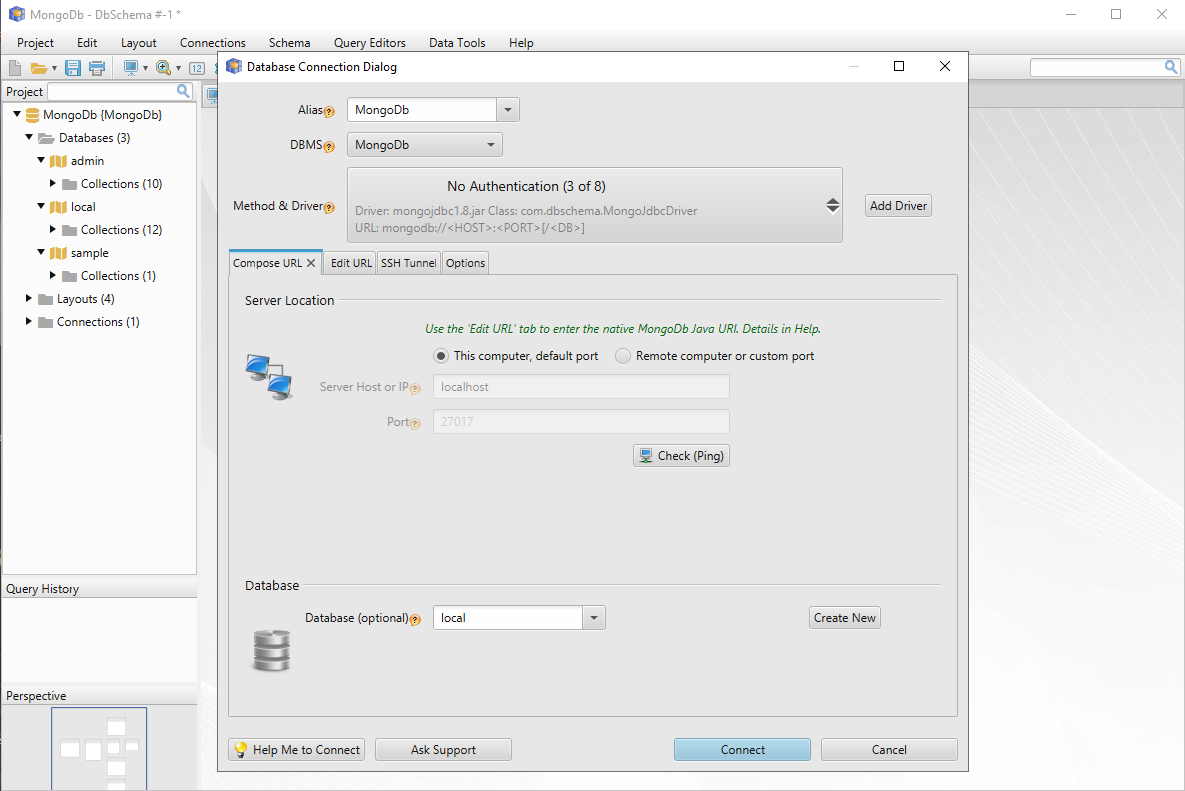Click the networked computers icon in Server Location
The width and height of the screenshot is (1185, 791).
point(269,377)
